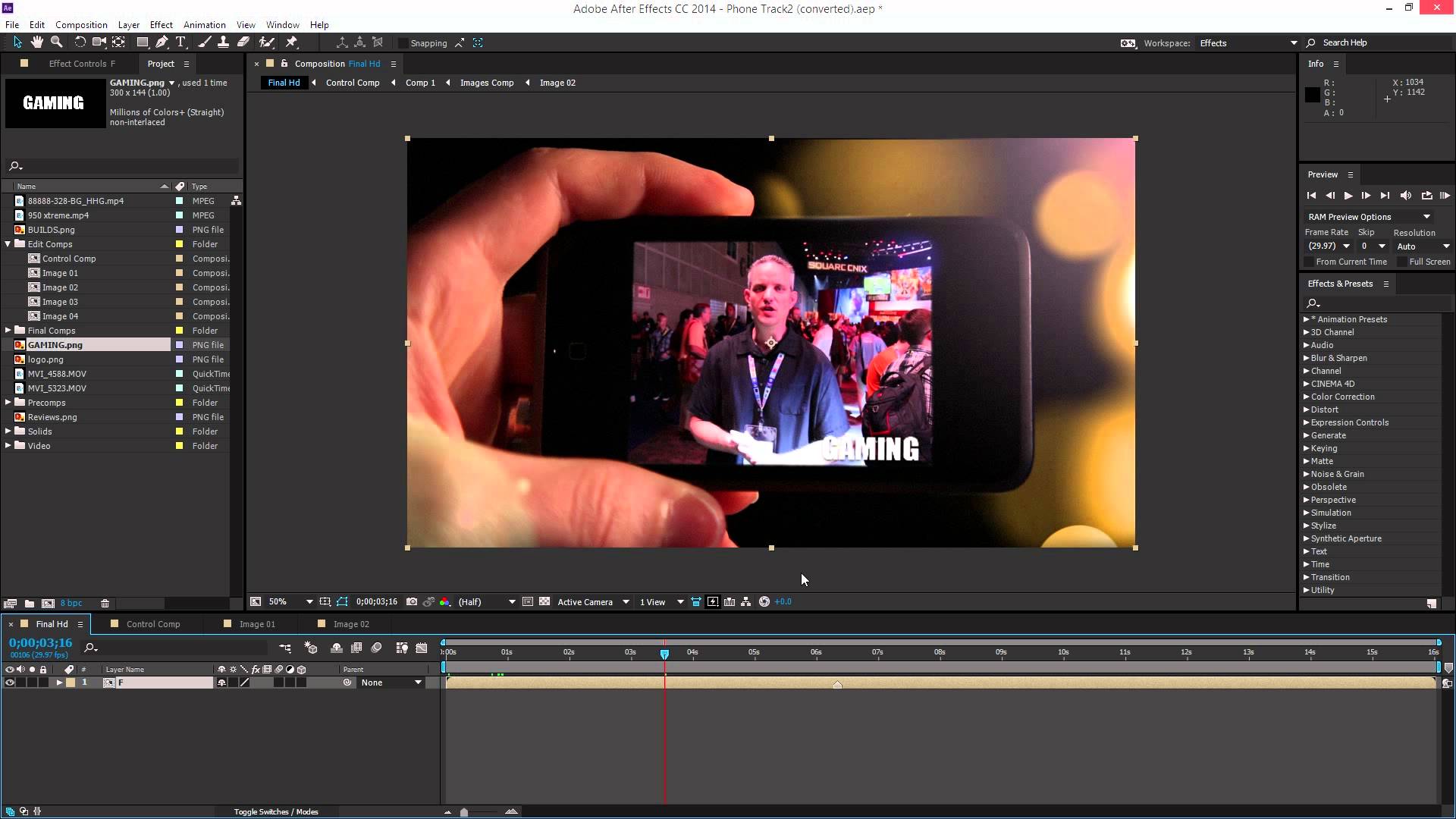Enable the From Current Time checkbox
Image resolution: width=1456 pixels, height=819 pixels.
pos(1310,261)
